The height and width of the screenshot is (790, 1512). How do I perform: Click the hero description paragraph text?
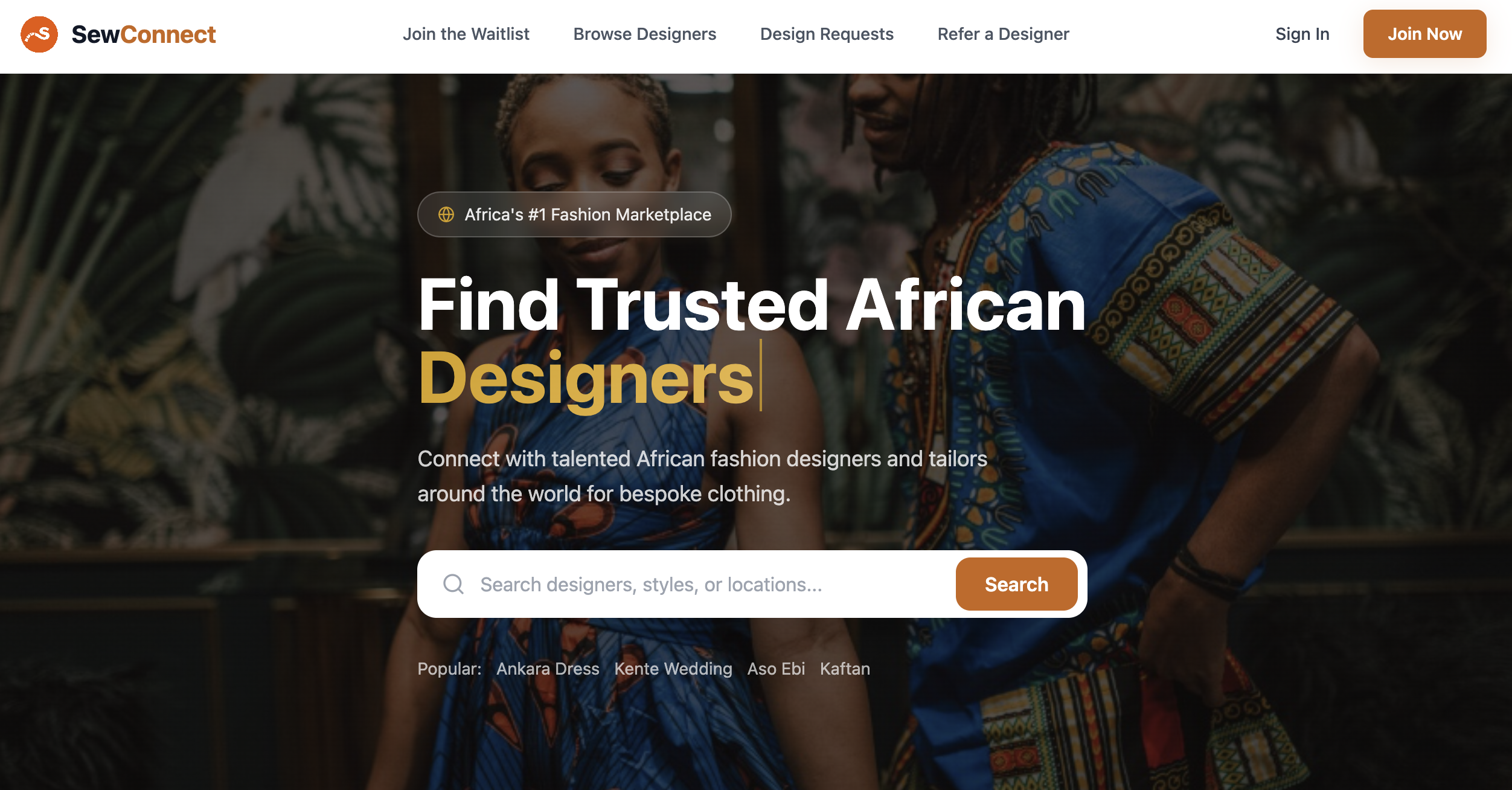(x=702, y=476)
